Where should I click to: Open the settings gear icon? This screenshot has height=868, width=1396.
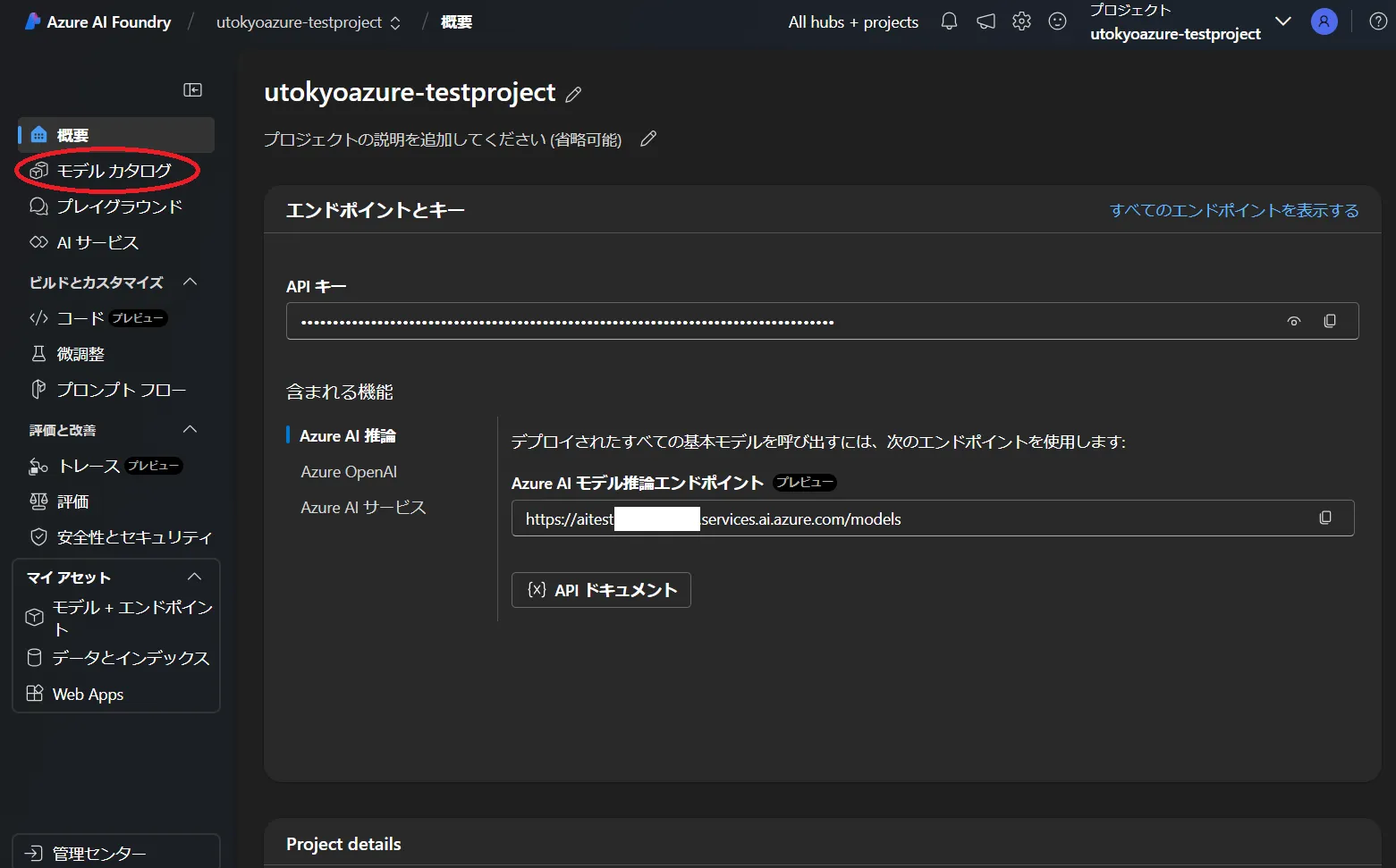pos(1021,21)
